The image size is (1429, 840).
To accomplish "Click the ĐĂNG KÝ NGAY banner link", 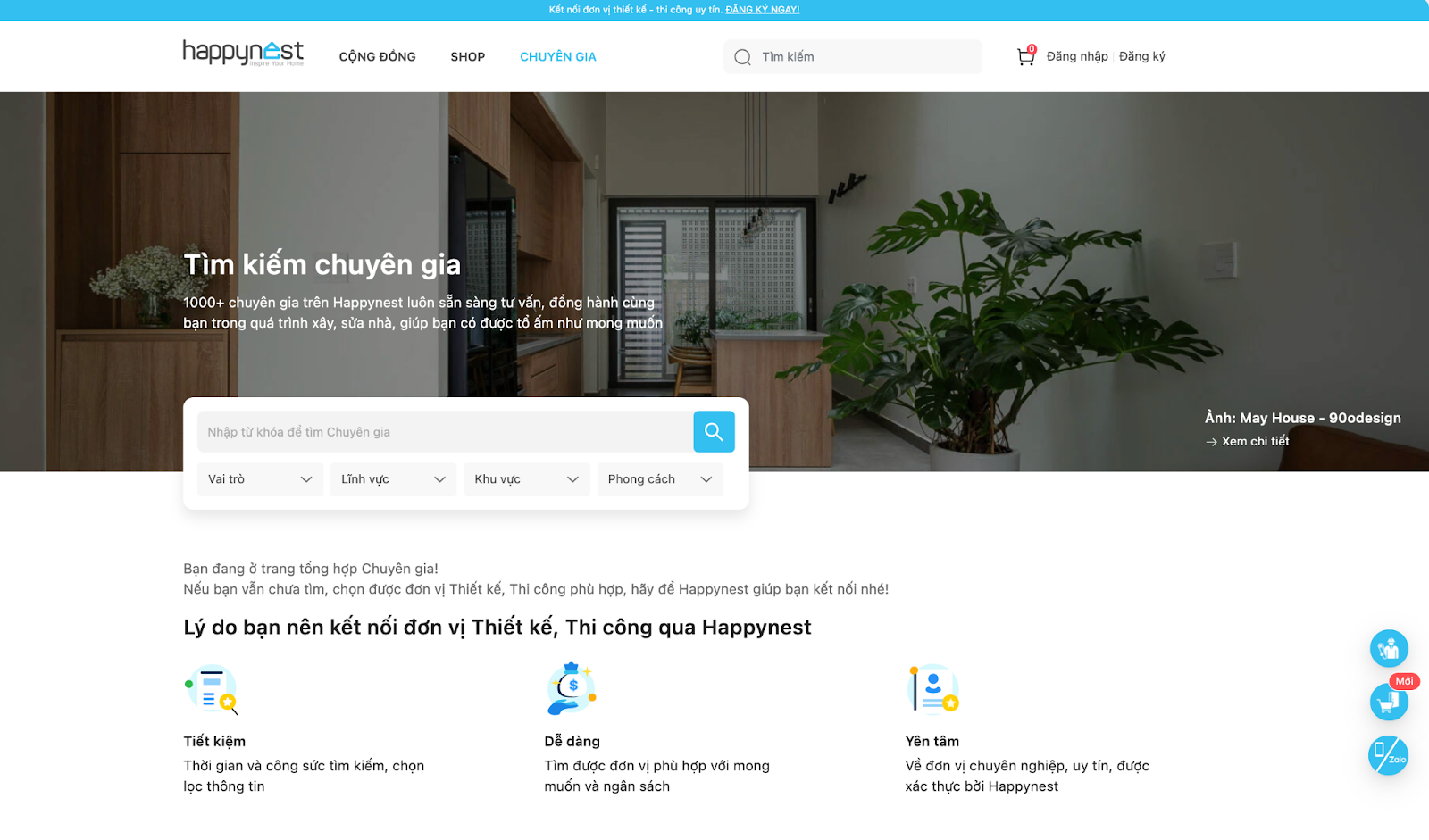I will pos(763,10).
